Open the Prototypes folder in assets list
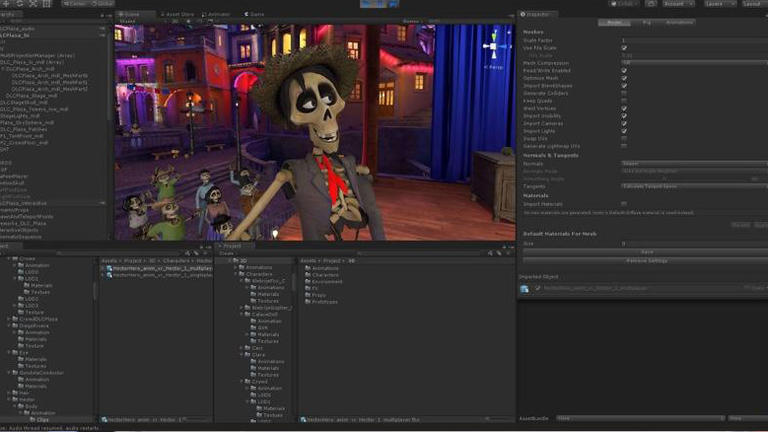The height and width of the screenshot is (432, 768). click(x=321, y=302)
